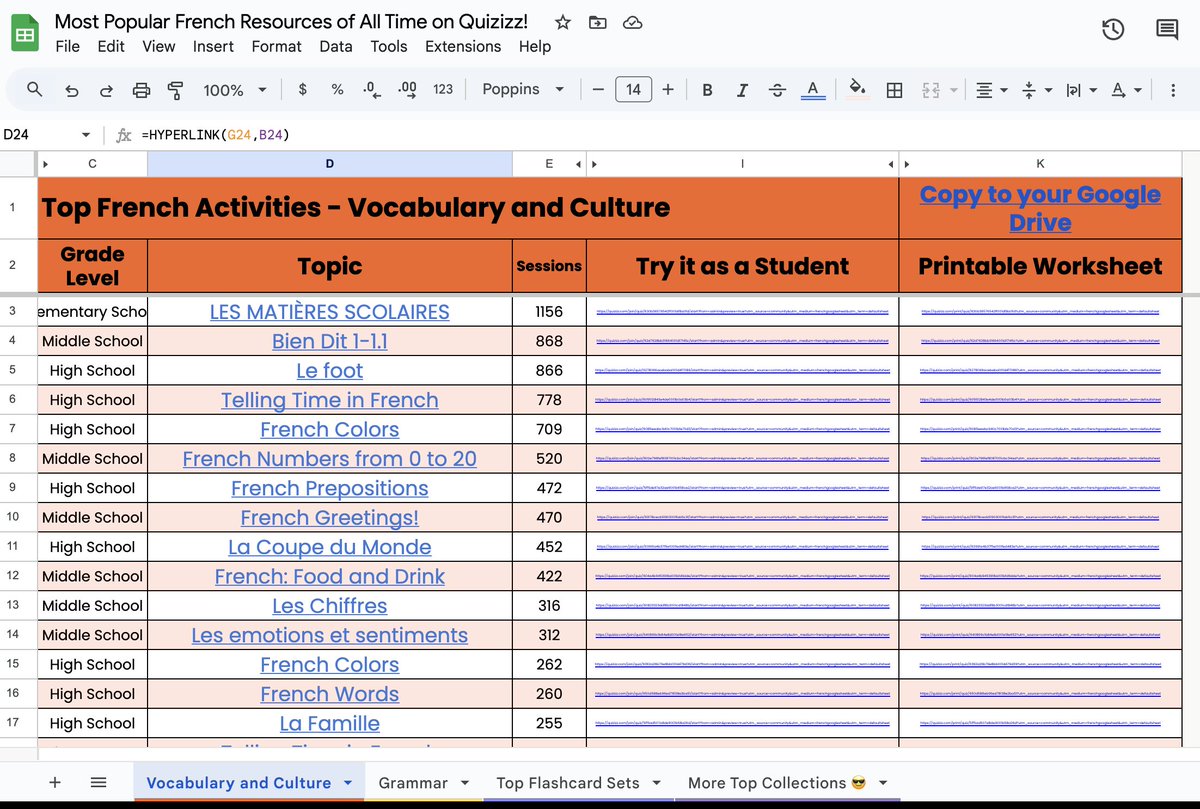1200x809 pixels.
Task: Click the font size 14 field
Action: 633,90
